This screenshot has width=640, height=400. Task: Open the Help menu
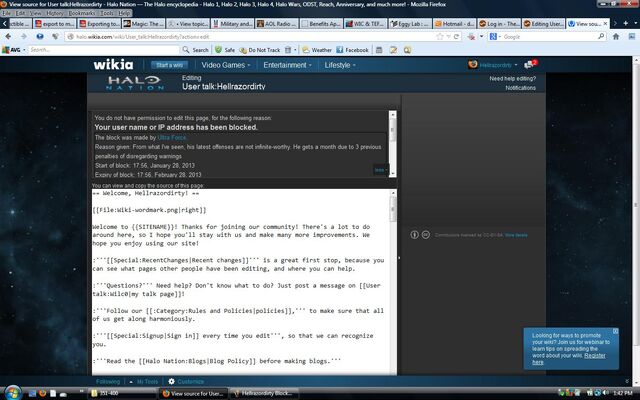(x=124, y=13)
